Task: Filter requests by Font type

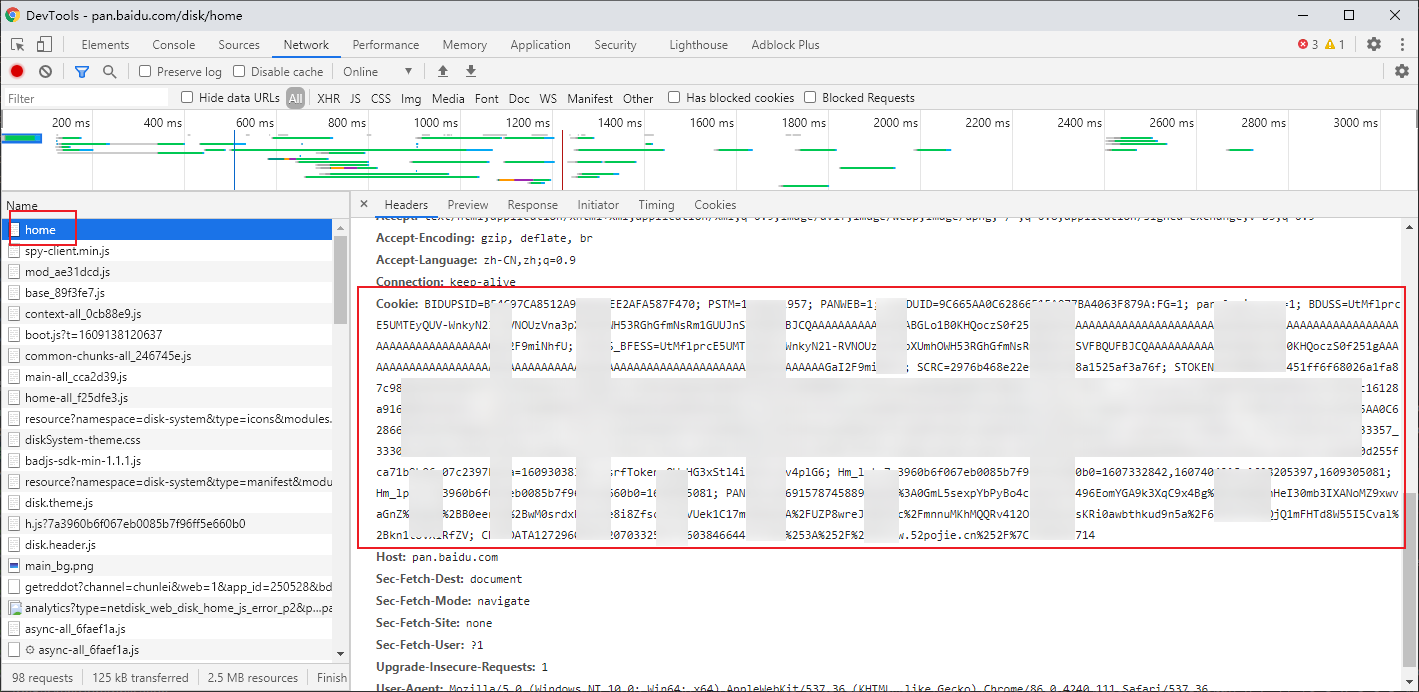Action: [487, 98]
